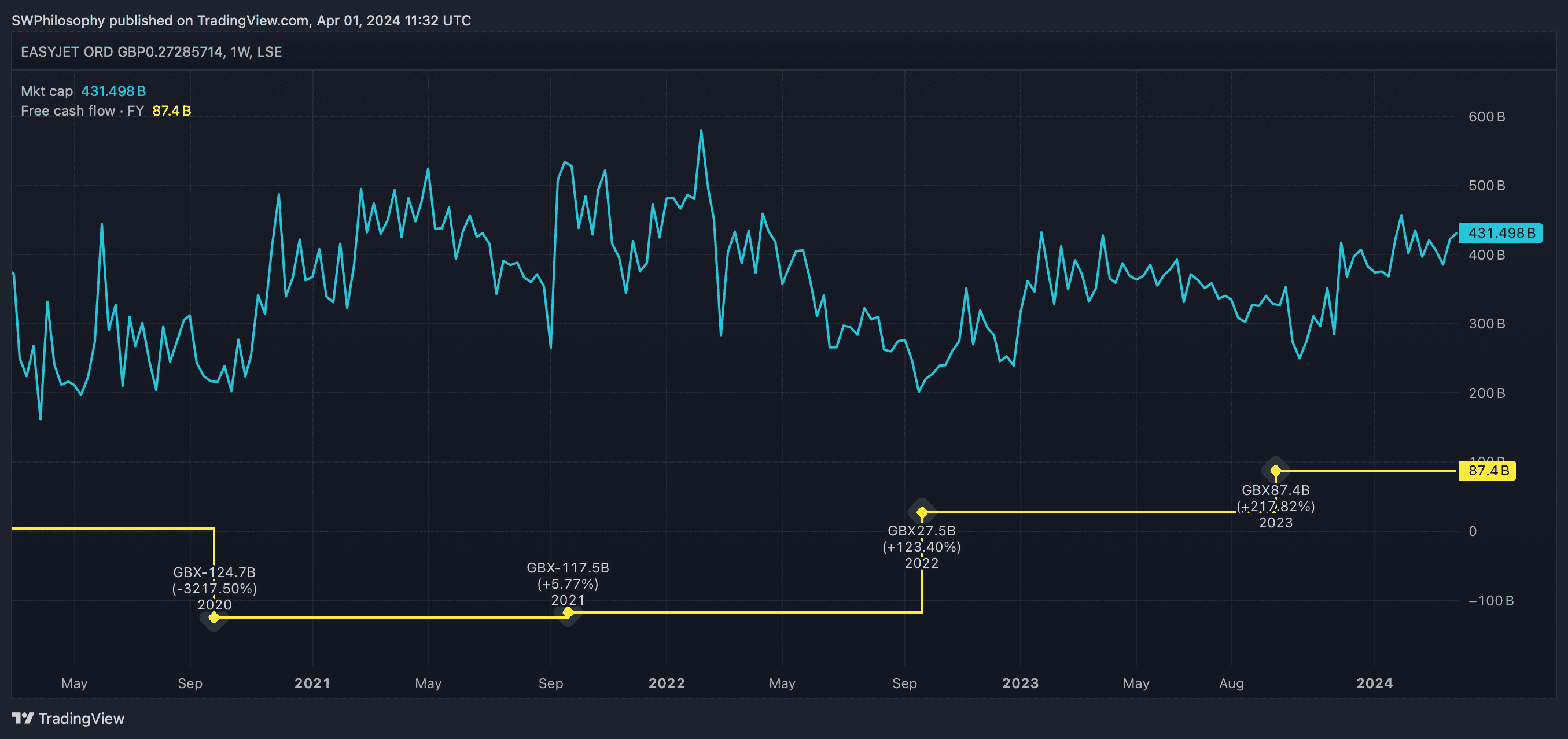Viewport: 1568px width, 739px height.
Task: Click the 400 B price axis tick
Action: coord(1486,255)
